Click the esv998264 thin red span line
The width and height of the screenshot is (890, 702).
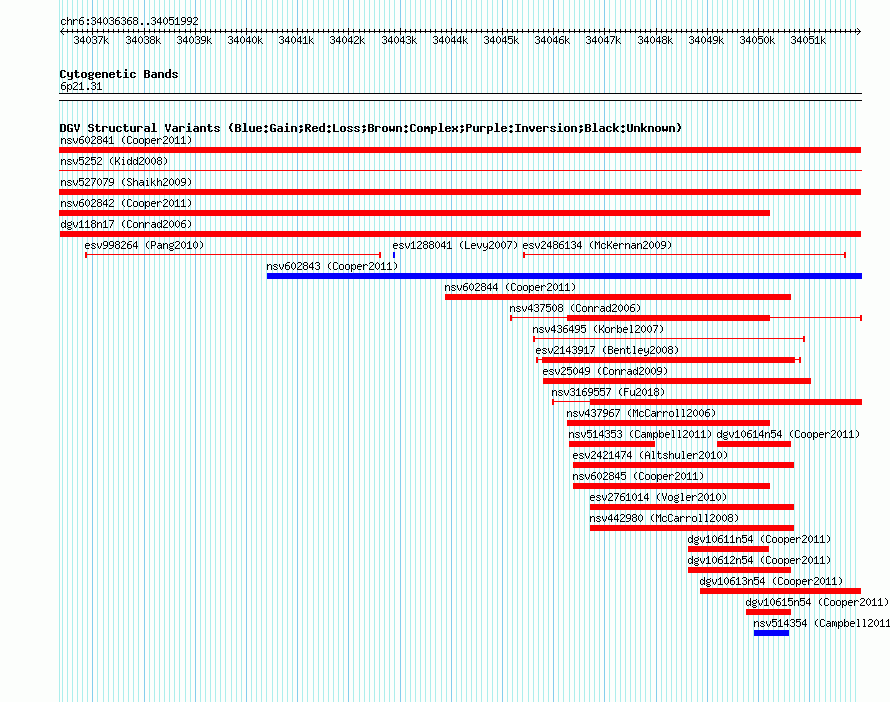pyautogui.click(x=233, y=255)
